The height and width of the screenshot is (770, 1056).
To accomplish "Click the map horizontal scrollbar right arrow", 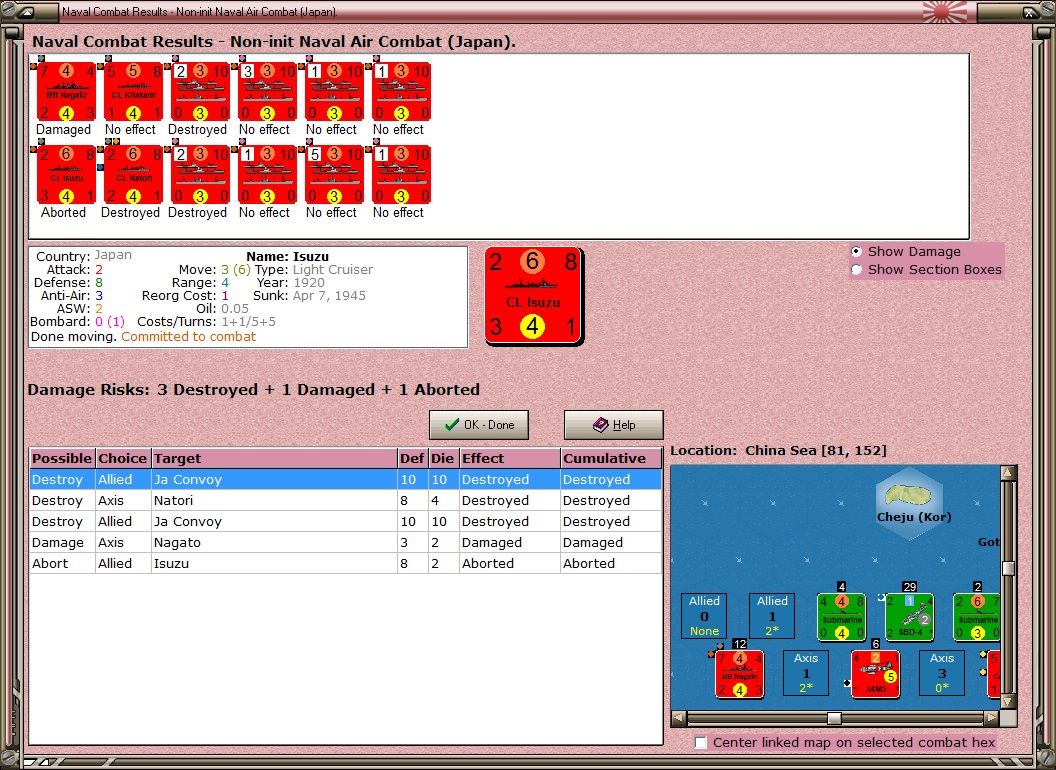I will click(991, 718).
